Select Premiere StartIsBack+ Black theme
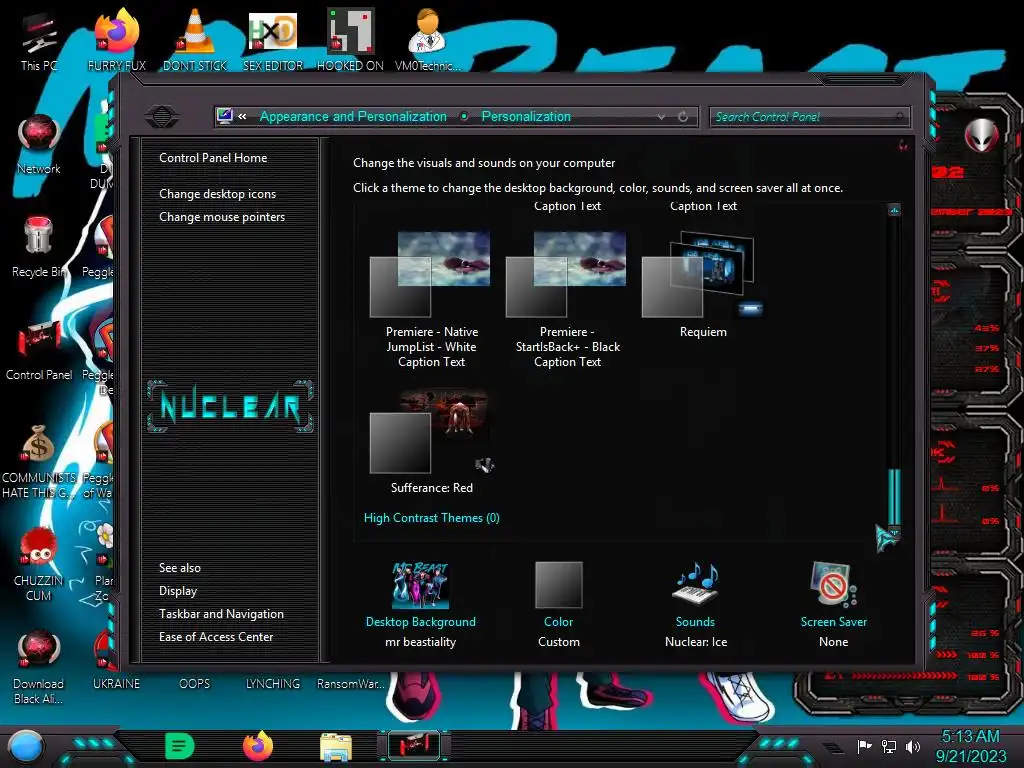The height and width of the screenshot is (768, 1024). tap(567, 300)
